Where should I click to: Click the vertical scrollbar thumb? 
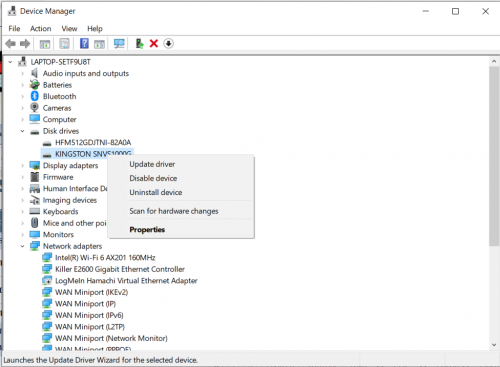click(x=494, y=156)
